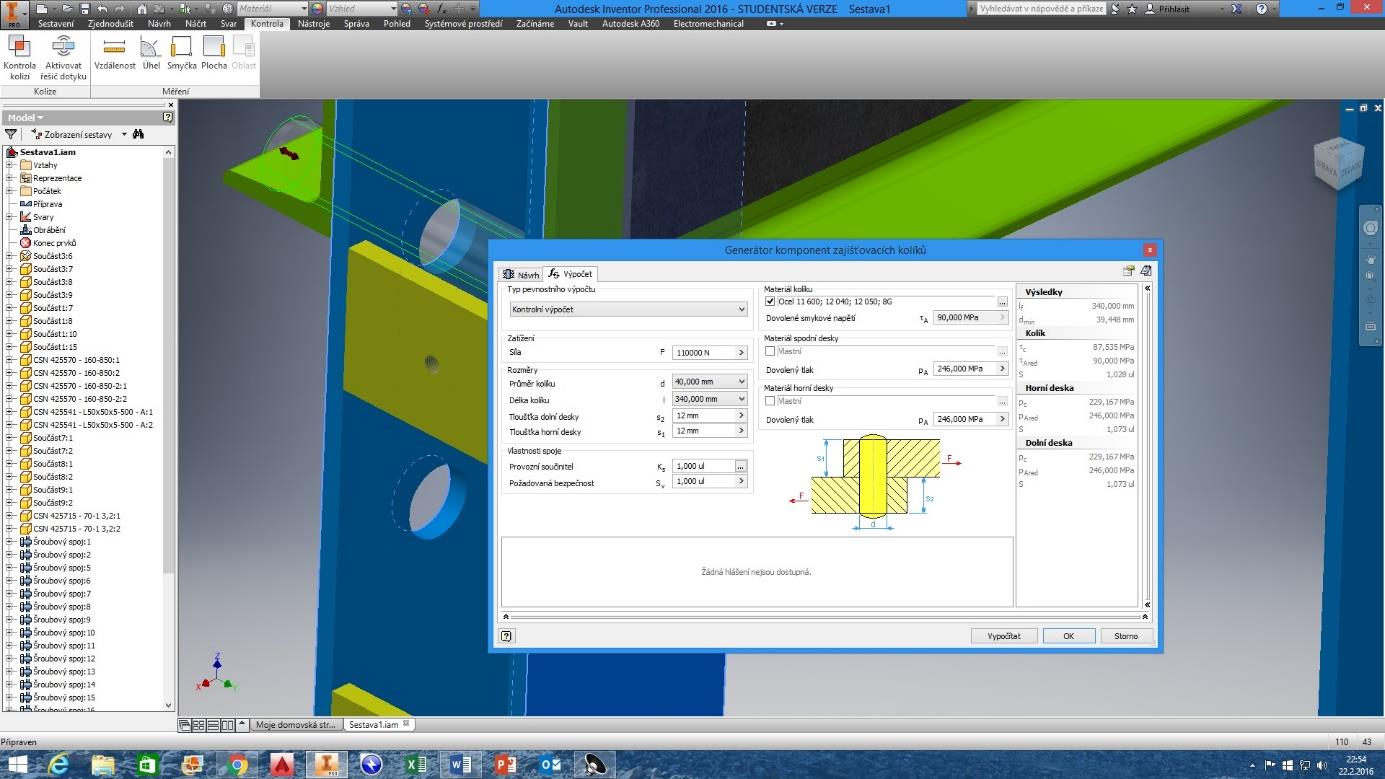1385x779 pixels.
Task: Click the Open file icon in quick access toolbar
Action: pyautogui.click(x=67, y=8)
